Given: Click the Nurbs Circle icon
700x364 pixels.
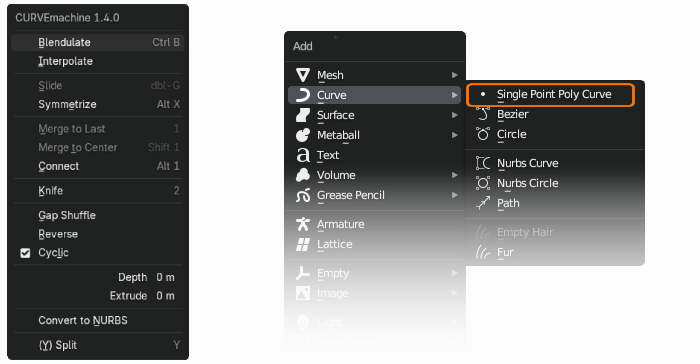Looking at the screenshot, I should [483, 183].
